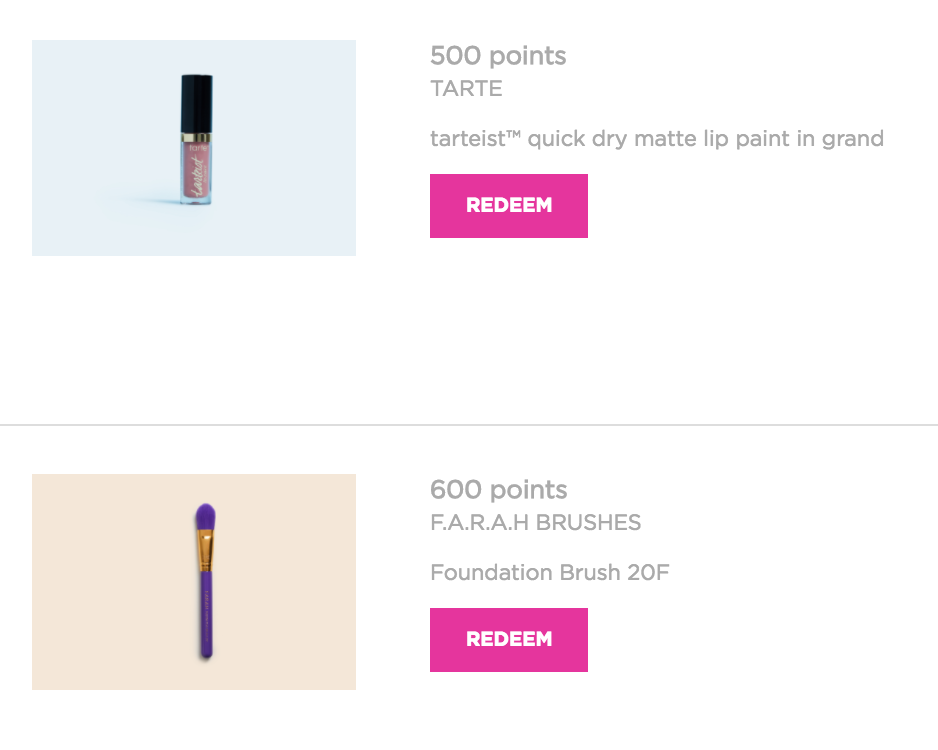Click the divider line between the rewards

[469, 425]
